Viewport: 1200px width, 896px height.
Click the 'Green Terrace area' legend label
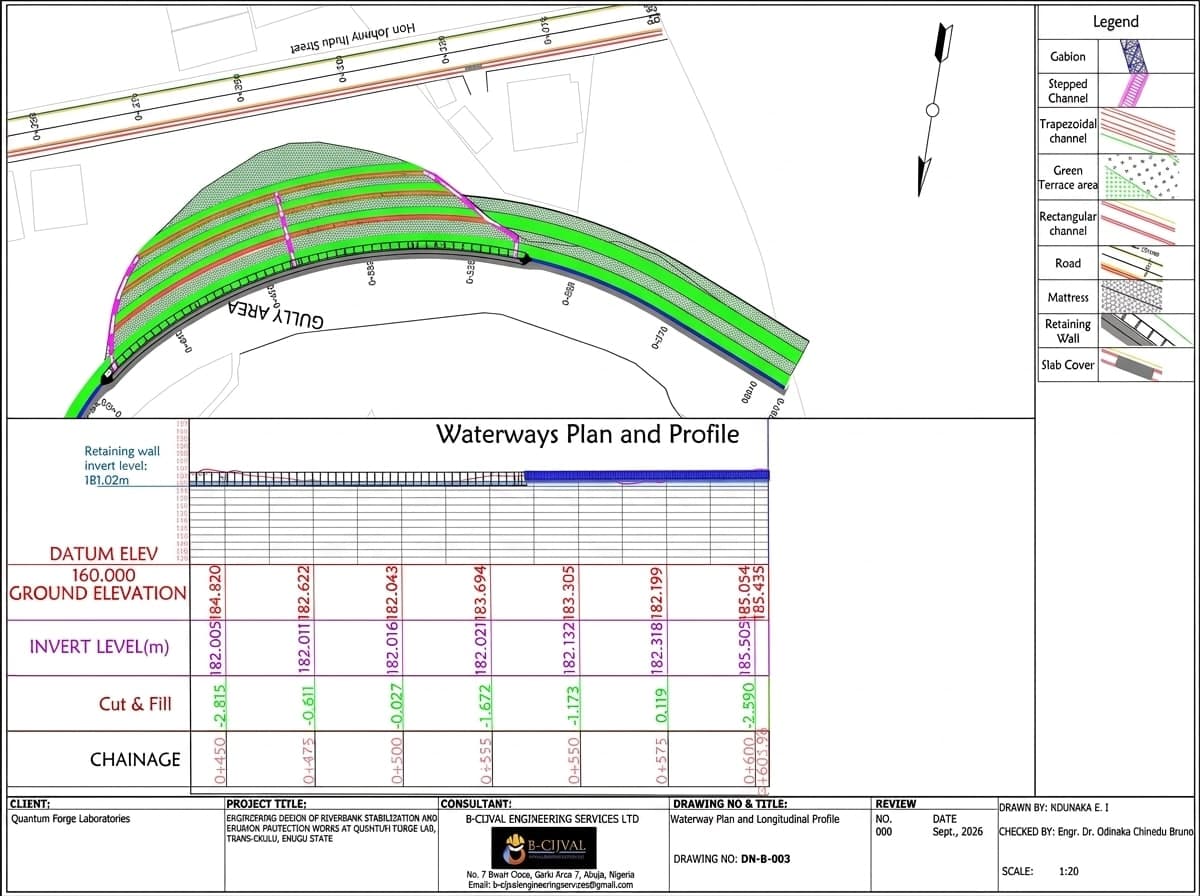coord(1068,178)
